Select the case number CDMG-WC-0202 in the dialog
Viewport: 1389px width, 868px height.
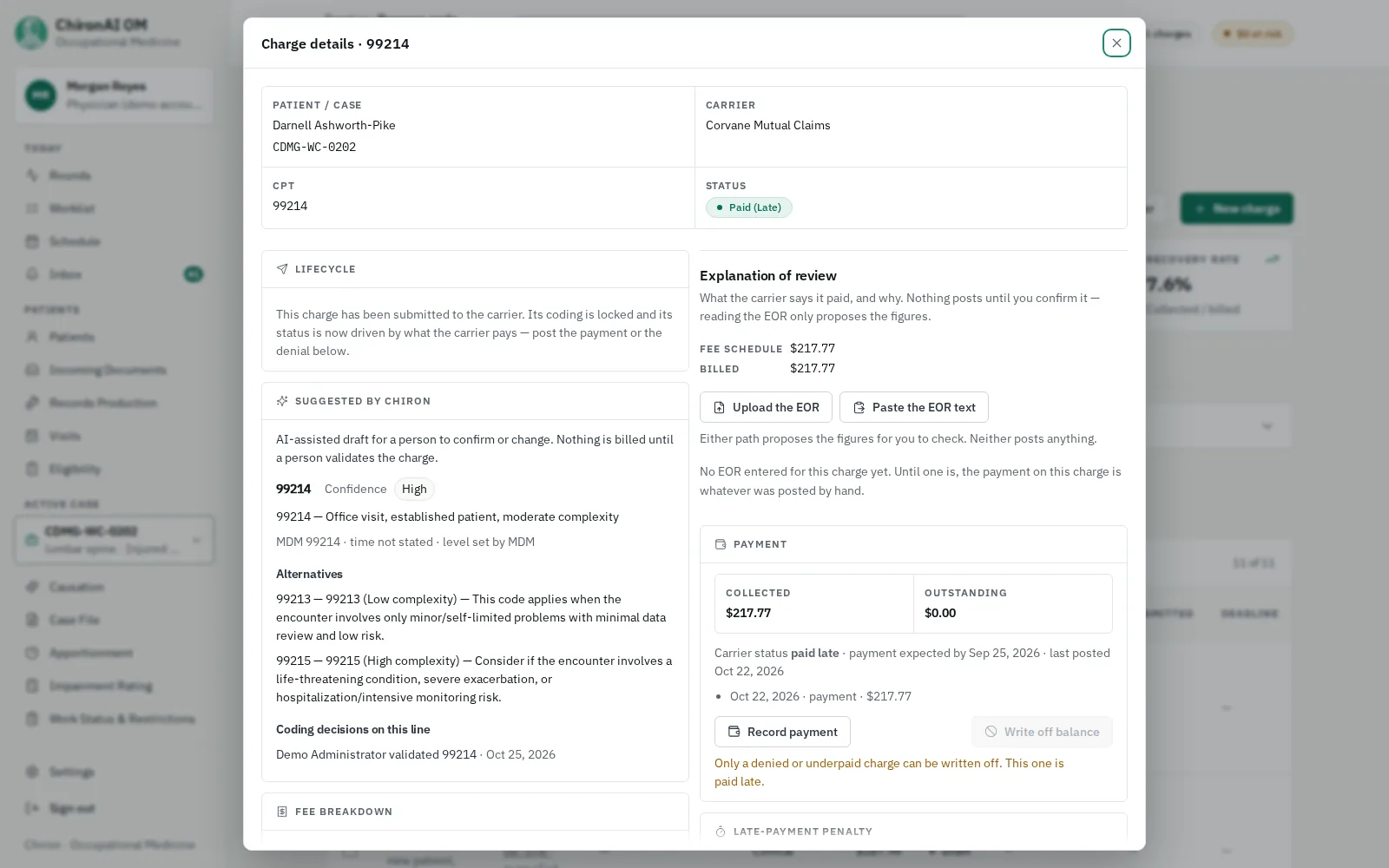(314, 147)
